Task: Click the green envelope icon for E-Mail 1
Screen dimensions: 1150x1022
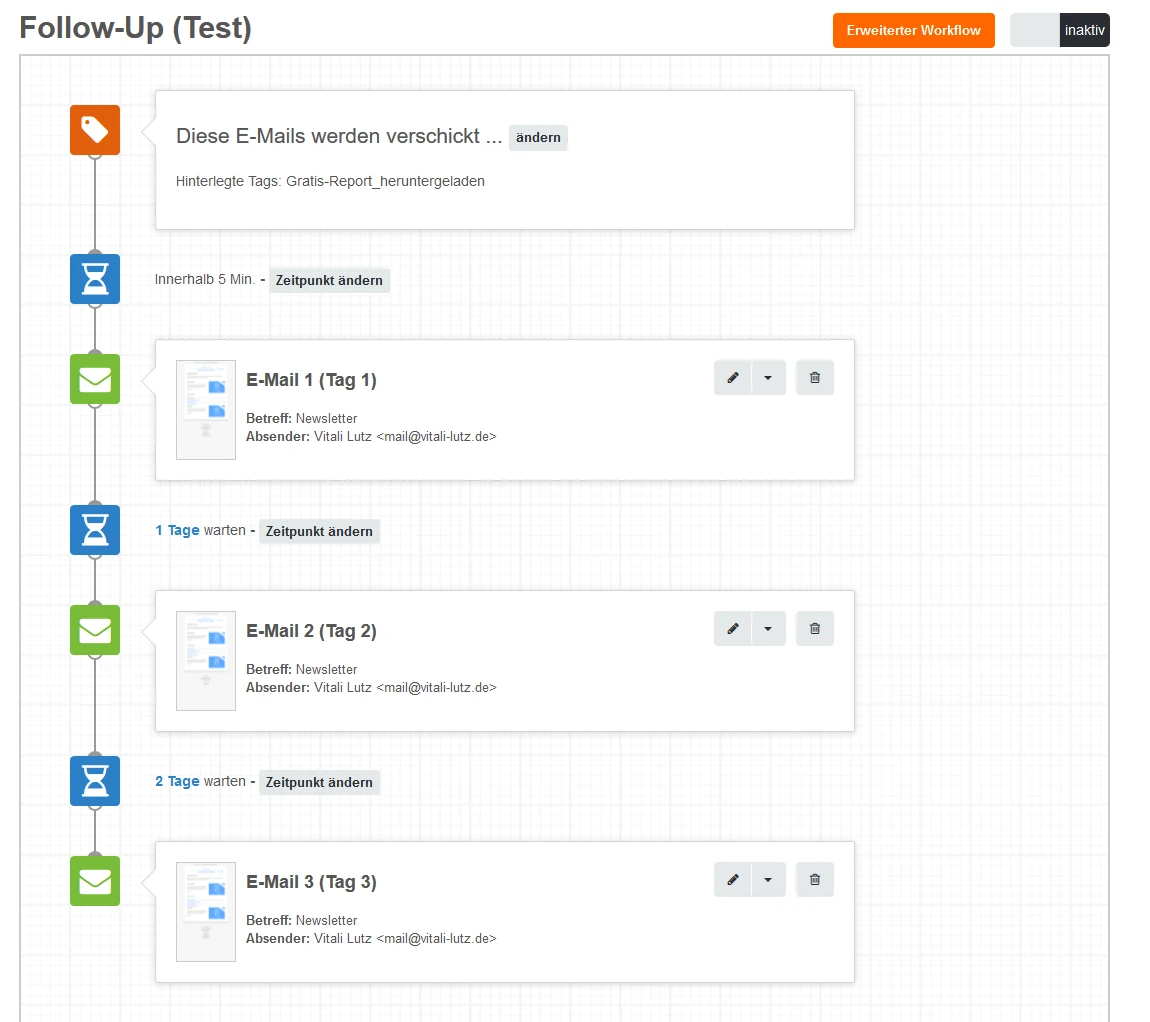Action: 95,379
